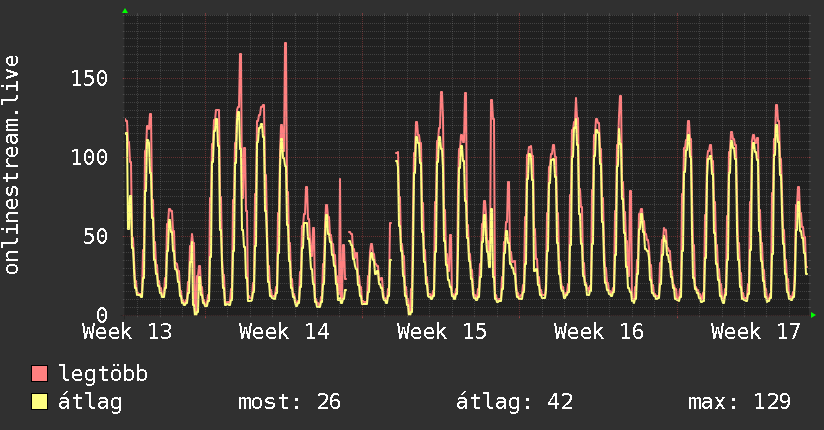The image size is (824, 430).
Task: Click the legtöbb legend label
Action: [x=103, y=374]
